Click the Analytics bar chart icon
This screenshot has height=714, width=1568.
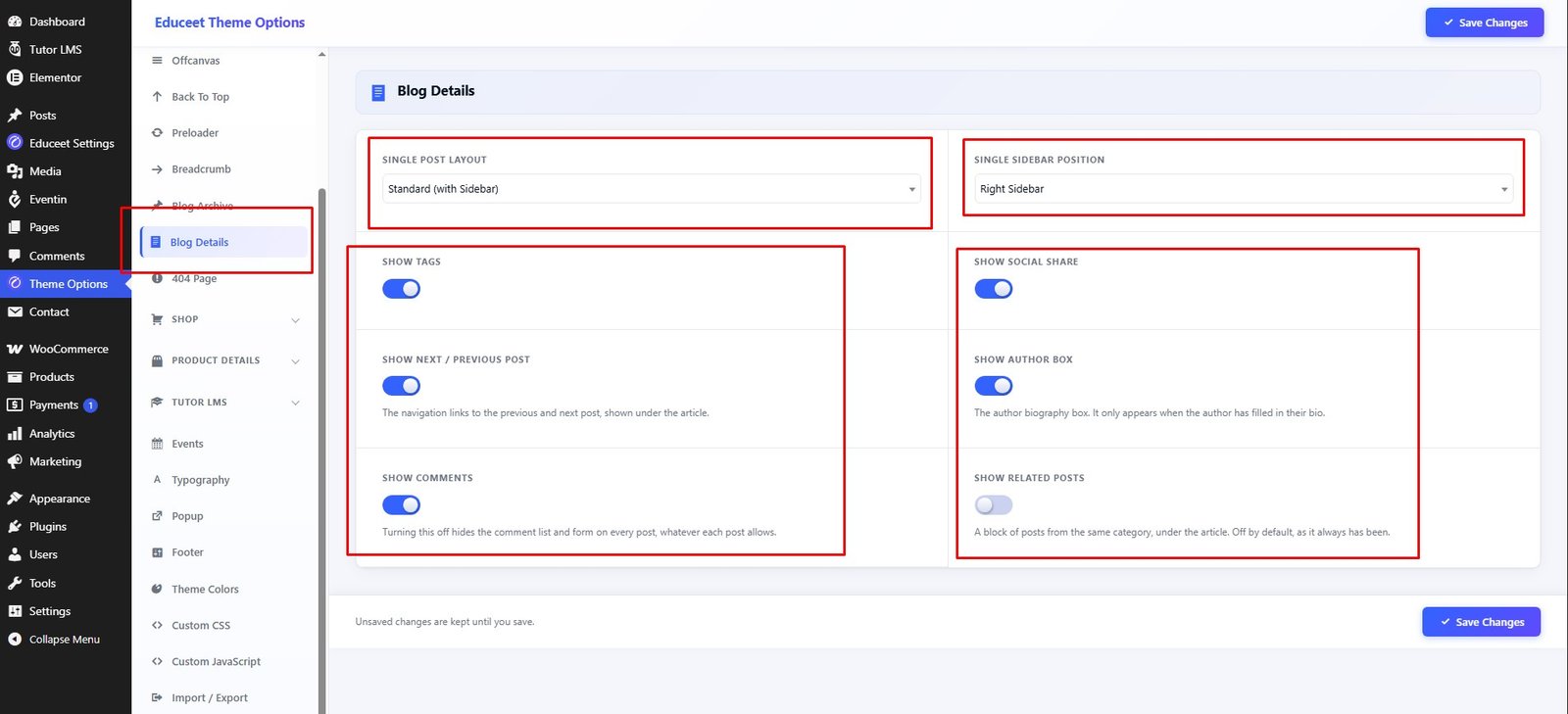point(15,434)
